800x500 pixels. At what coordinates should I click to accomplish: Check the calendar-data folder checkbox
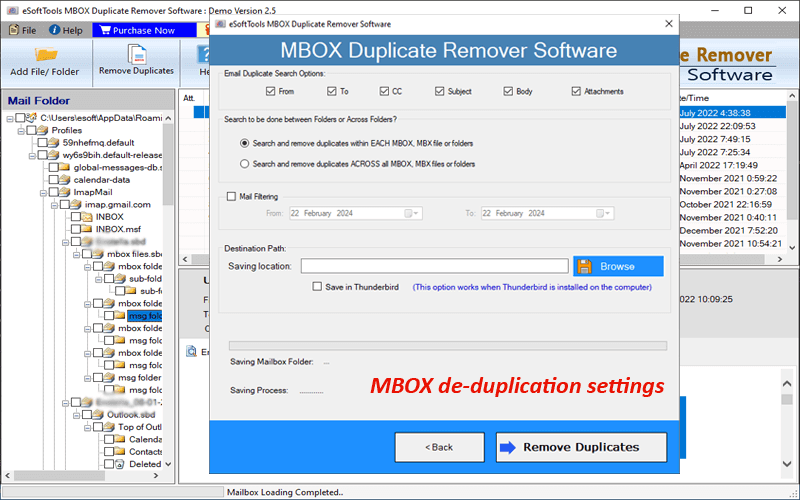pyautogui.click(x=53, y=180)
